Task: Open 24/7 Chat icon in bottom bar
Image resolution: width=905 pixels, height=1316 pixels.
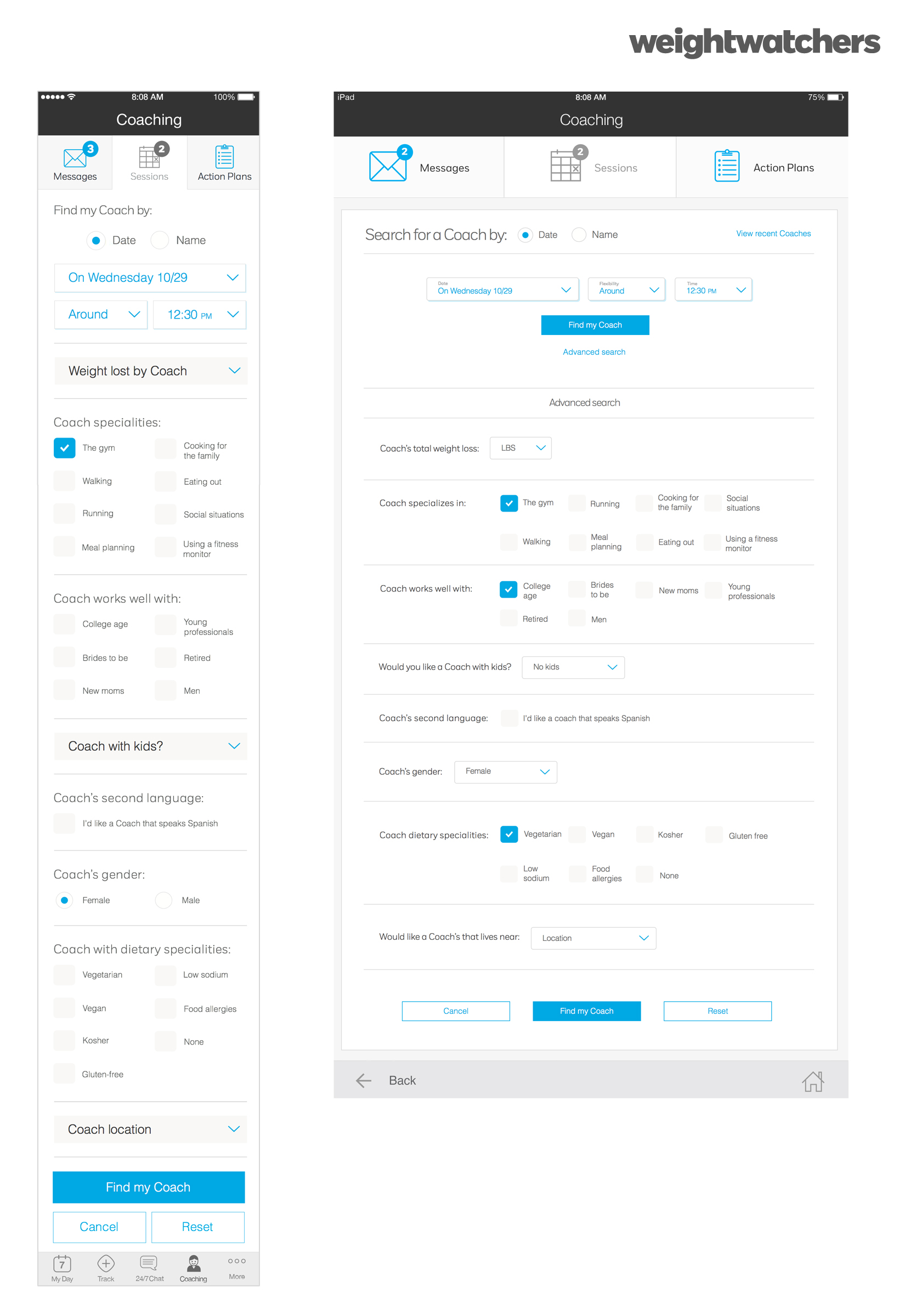Action: [149, 1263]
